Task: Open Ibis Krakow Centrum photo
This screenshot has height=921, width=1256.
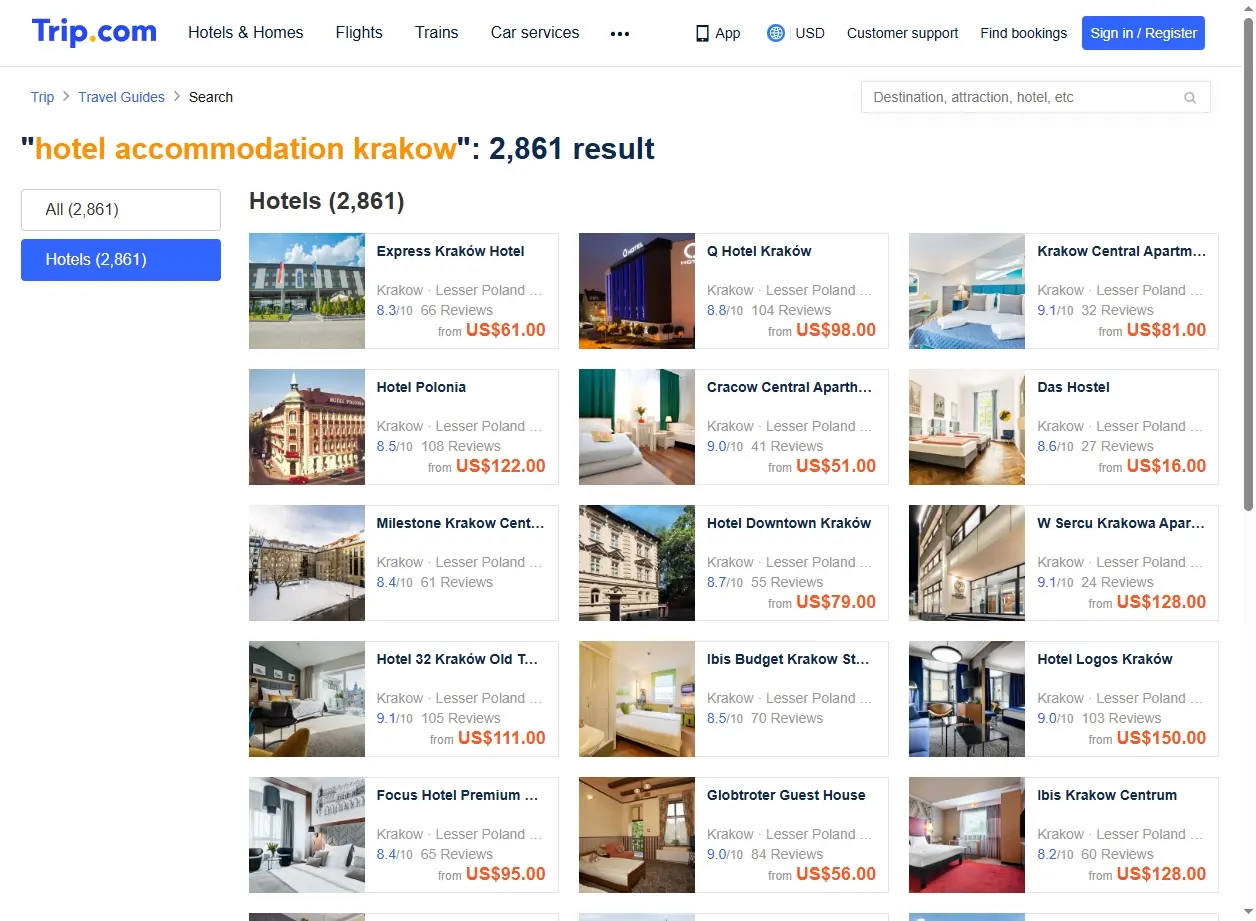Action: click(x=967, y=835)
